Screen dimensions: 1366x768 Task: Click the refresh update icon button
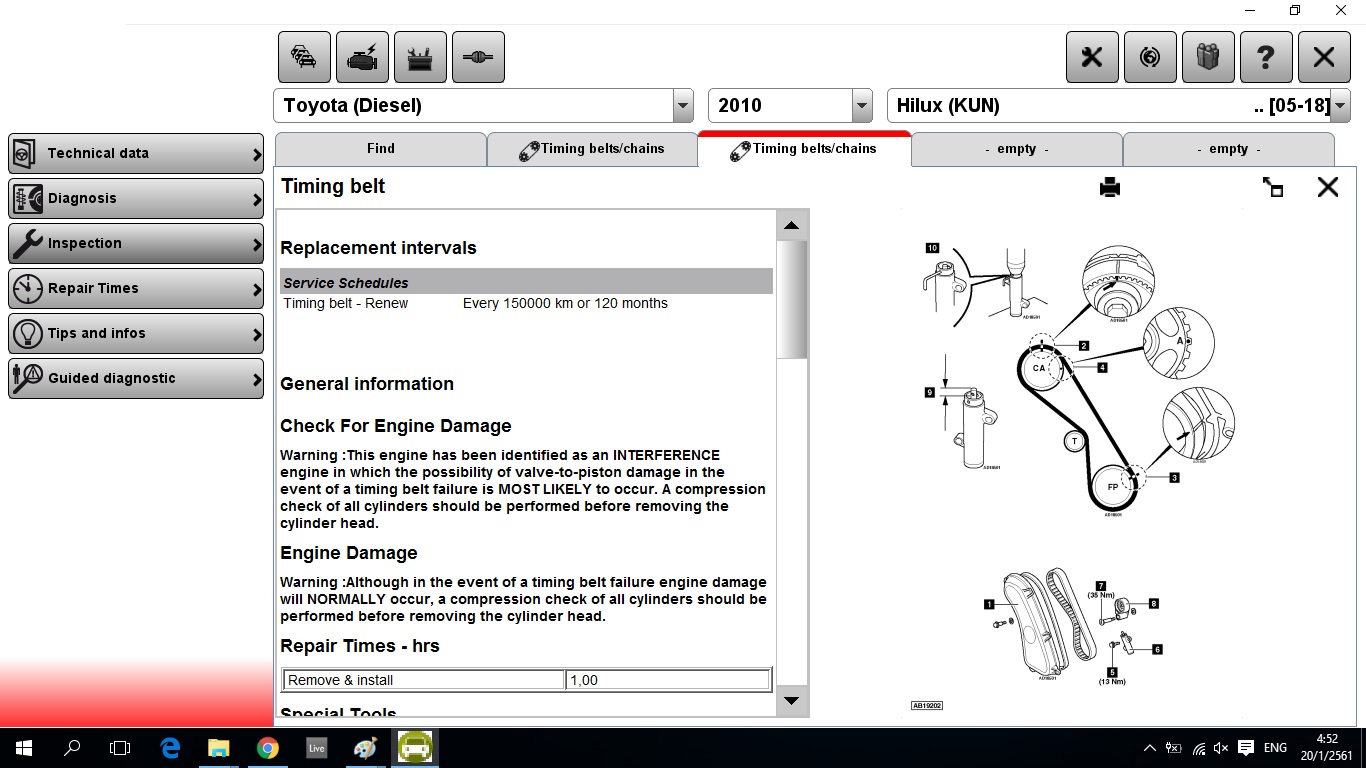(x=1150, y=57)
